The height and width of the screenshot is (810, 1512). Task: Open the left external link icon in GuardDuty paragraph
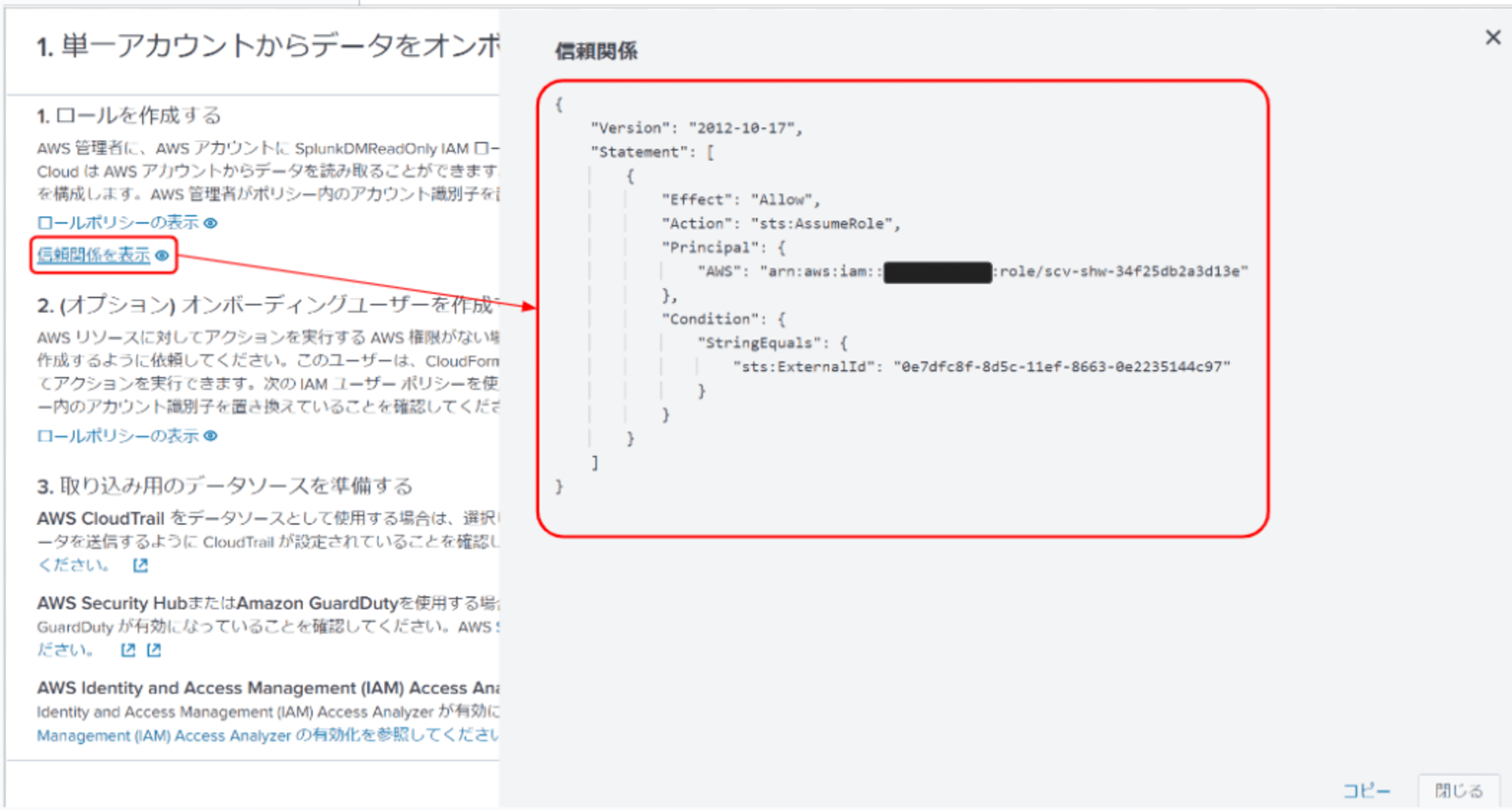128,650
